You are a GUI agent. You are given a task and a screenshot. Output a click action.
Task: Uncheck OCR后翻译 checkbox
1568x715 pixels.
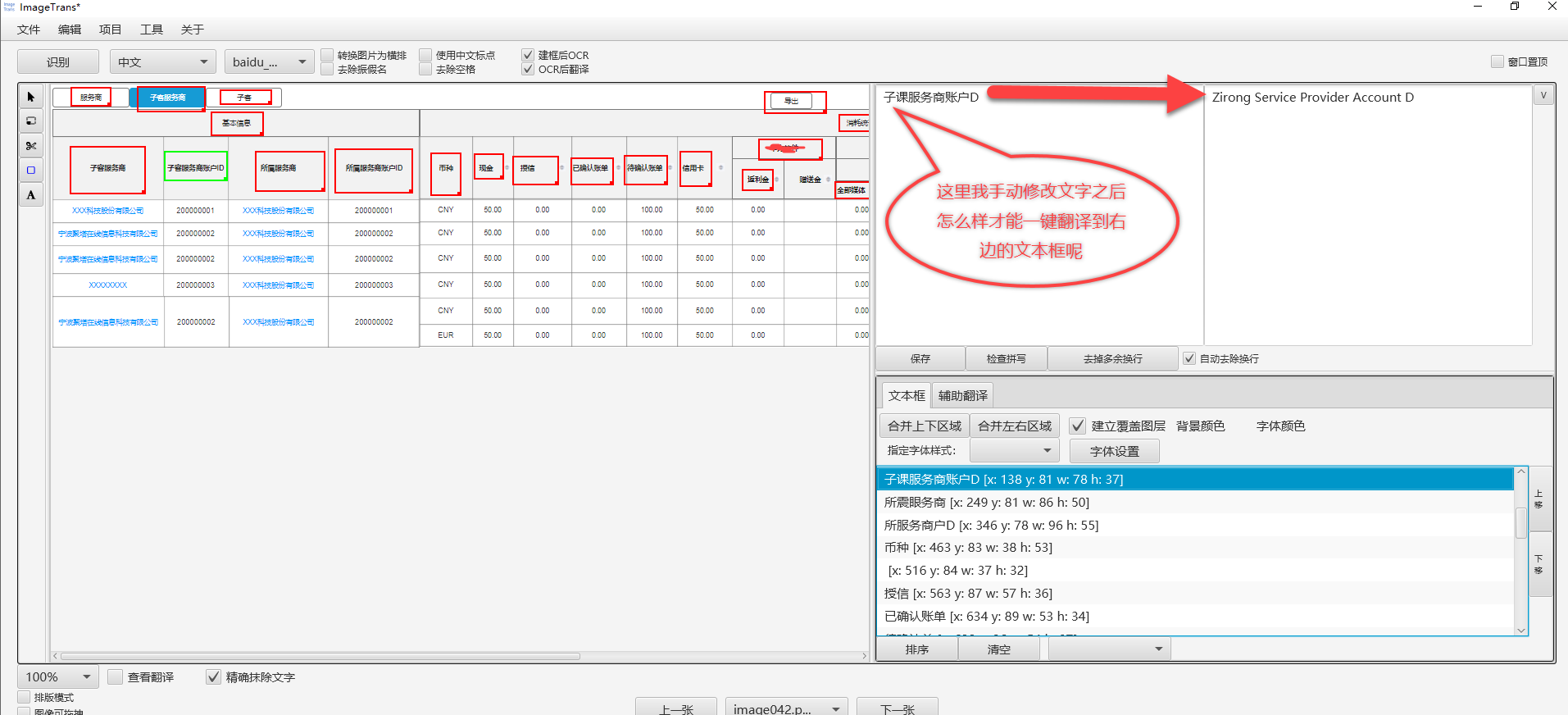(528, 69)
